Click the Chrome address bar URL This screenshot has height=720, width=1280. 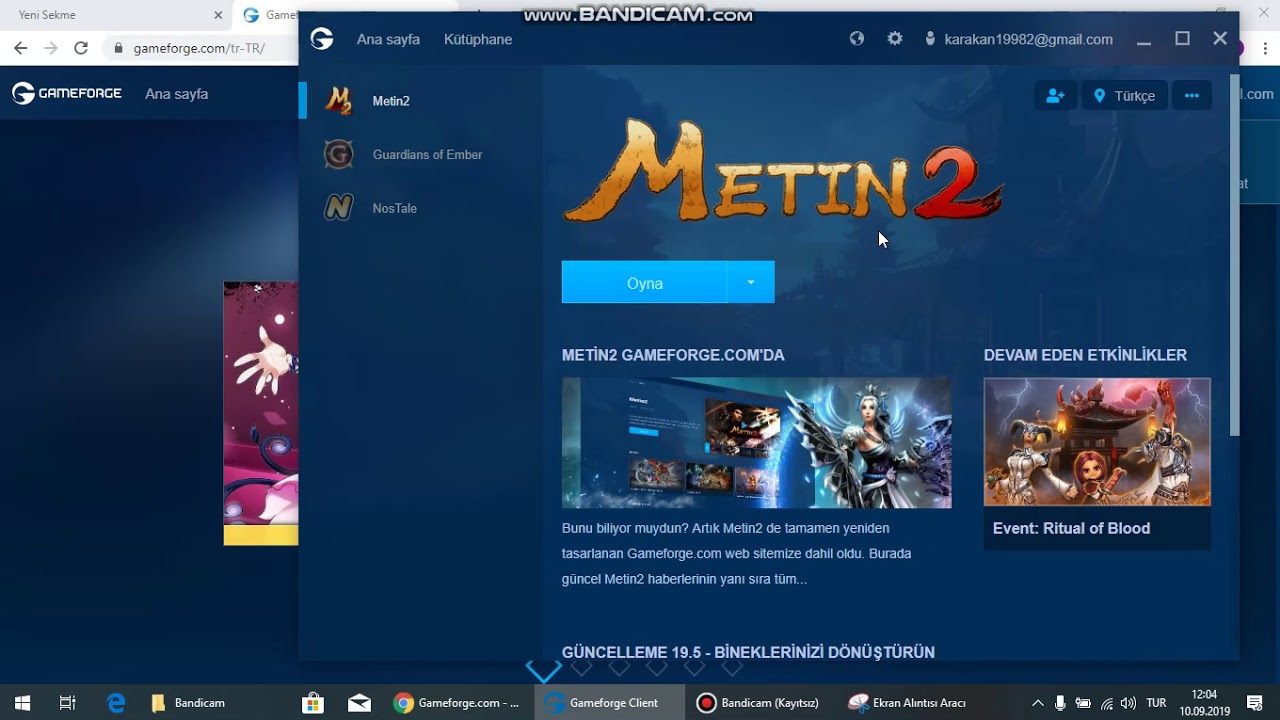[199, 47]
